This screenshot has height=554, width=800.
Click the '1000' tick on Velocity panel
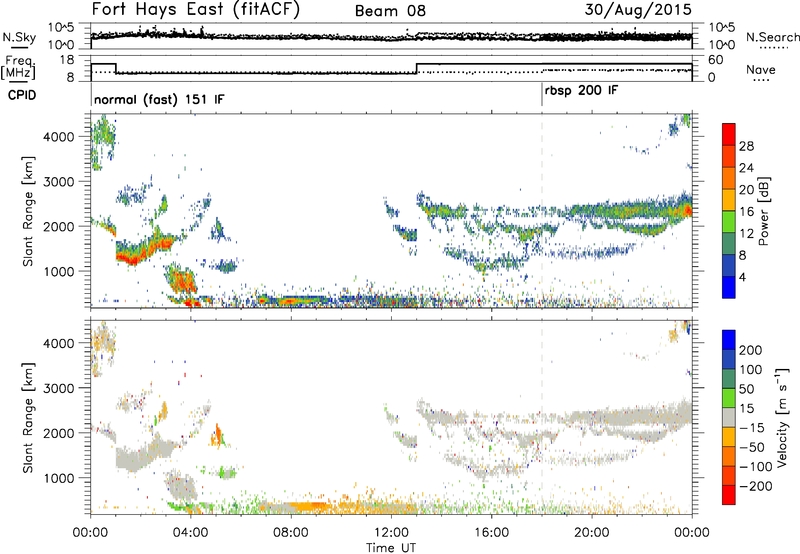click(x=58, y=478)
